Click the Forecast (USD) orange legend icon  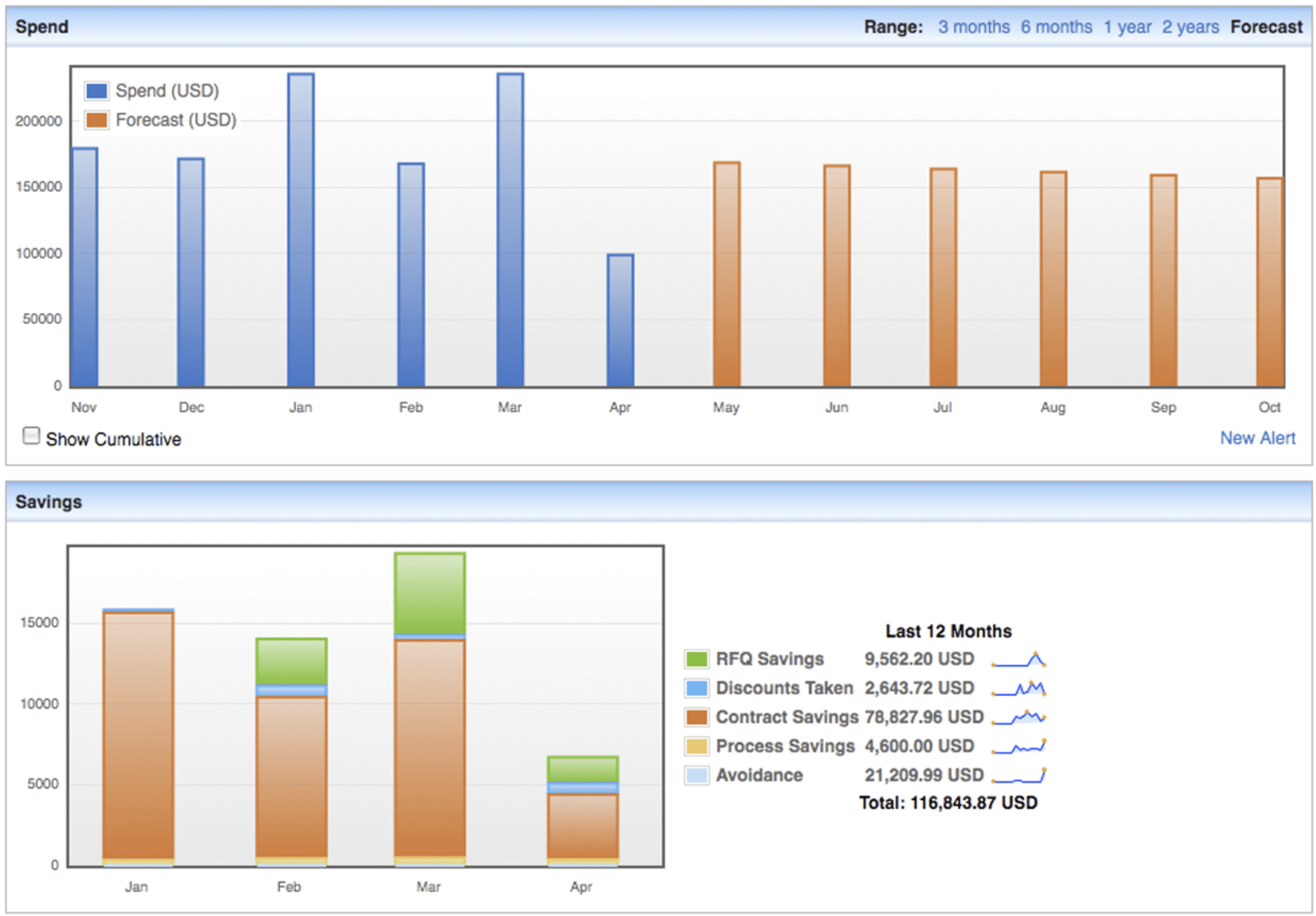(96, 120)
